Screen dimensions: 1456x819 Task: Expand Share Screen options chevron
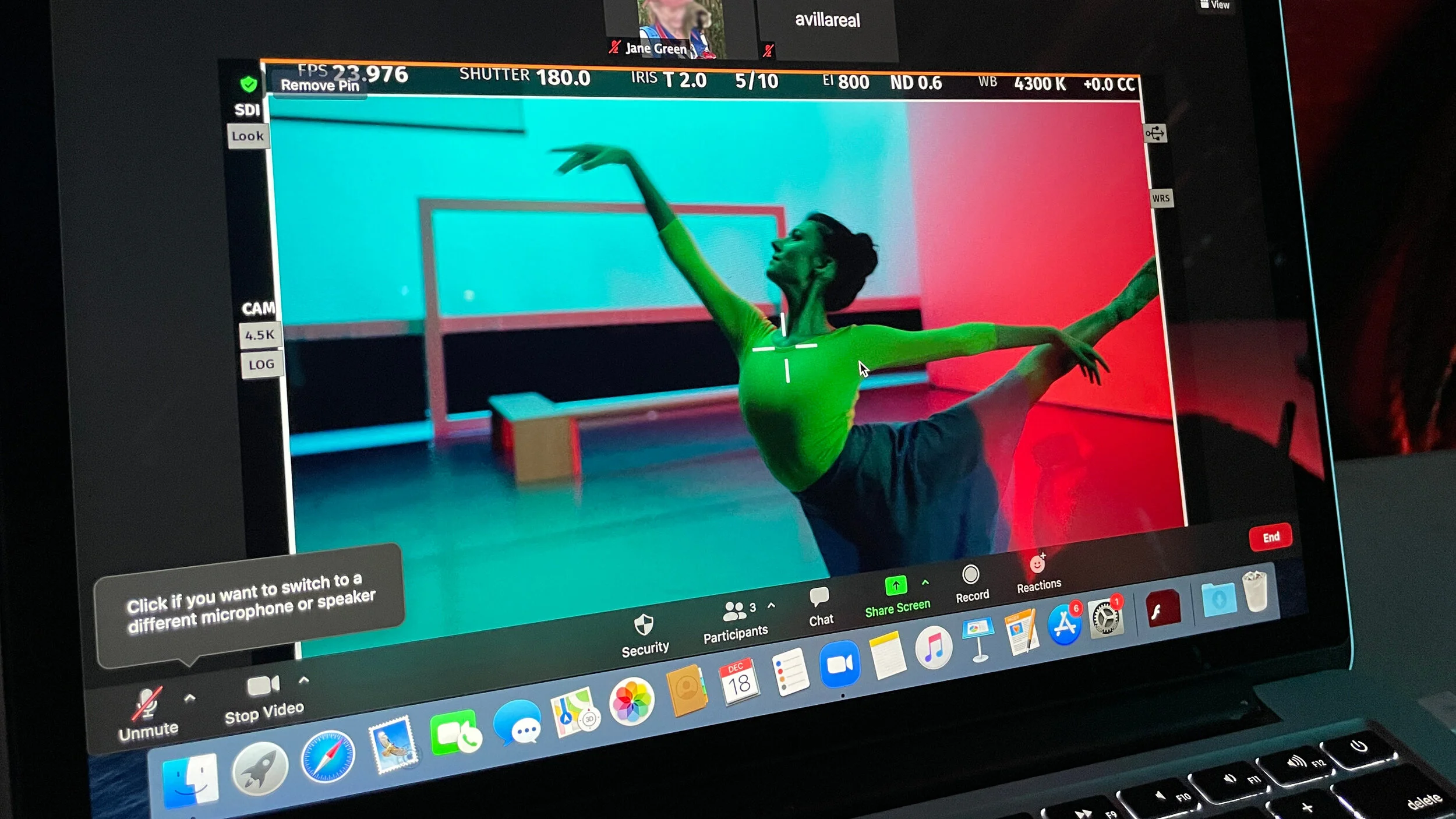pyautogui.click(x=925, y=583)
